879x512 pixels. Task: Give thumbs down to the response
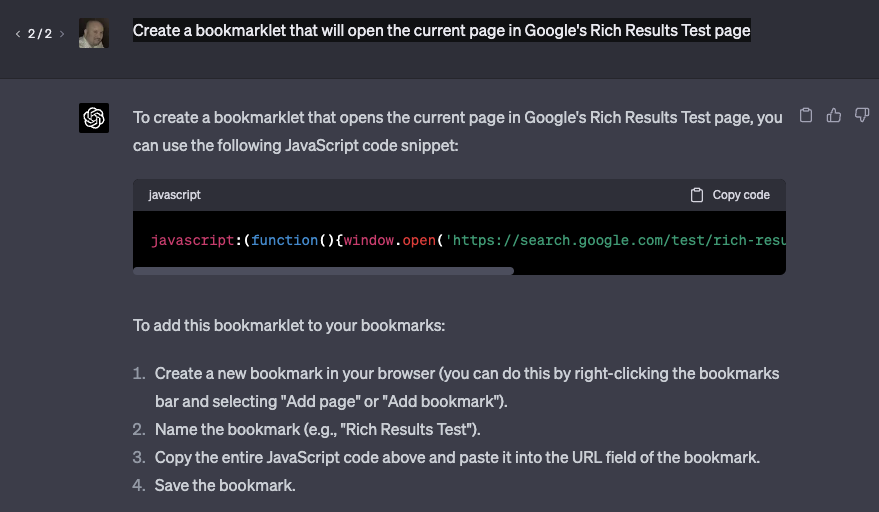click(x=862, y=115)
